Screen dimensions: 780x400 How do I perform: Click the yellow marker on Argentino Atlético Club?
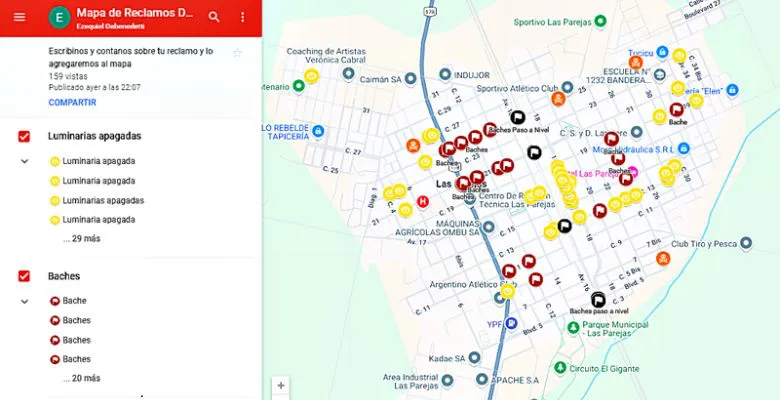coord(507,292)
